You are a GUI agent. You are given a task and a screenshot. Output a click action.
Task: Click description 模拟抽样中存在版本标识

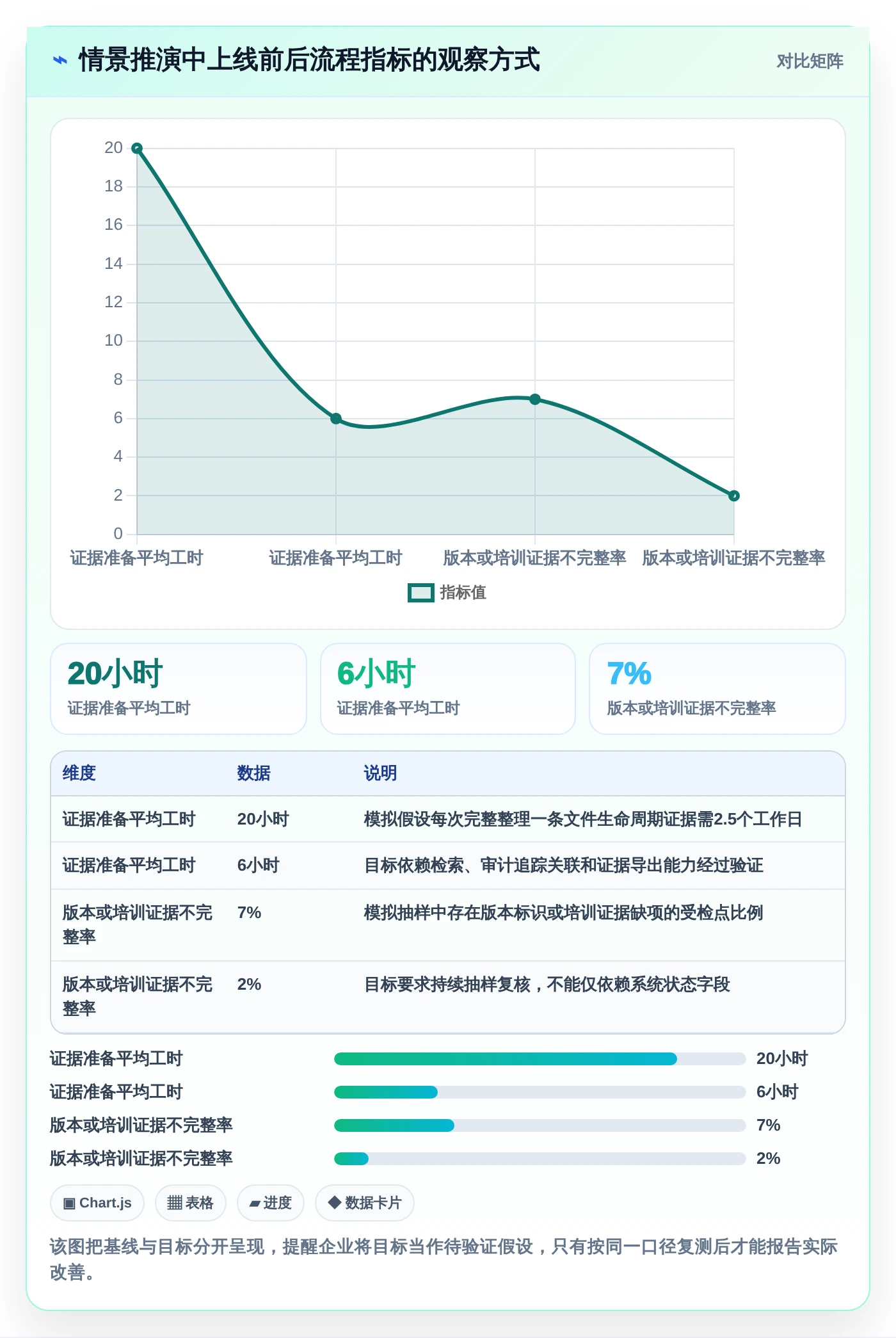click(564, 913)
